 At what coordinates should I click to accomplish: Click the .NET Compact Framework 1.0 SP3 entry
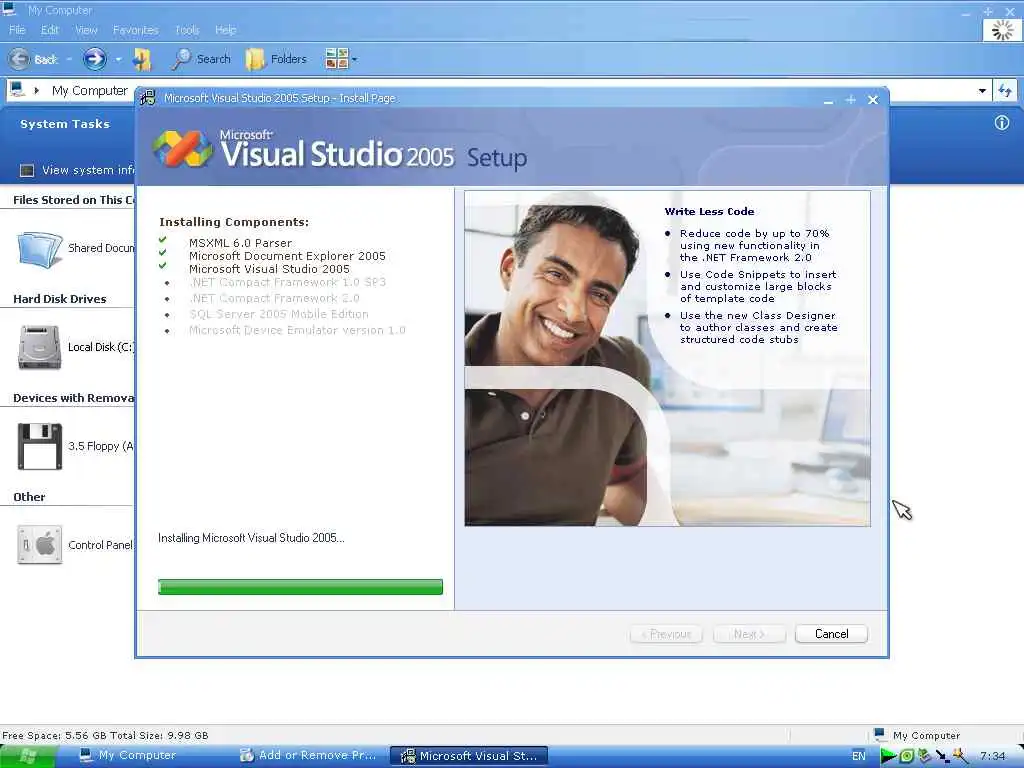click(x=287, y=283)
